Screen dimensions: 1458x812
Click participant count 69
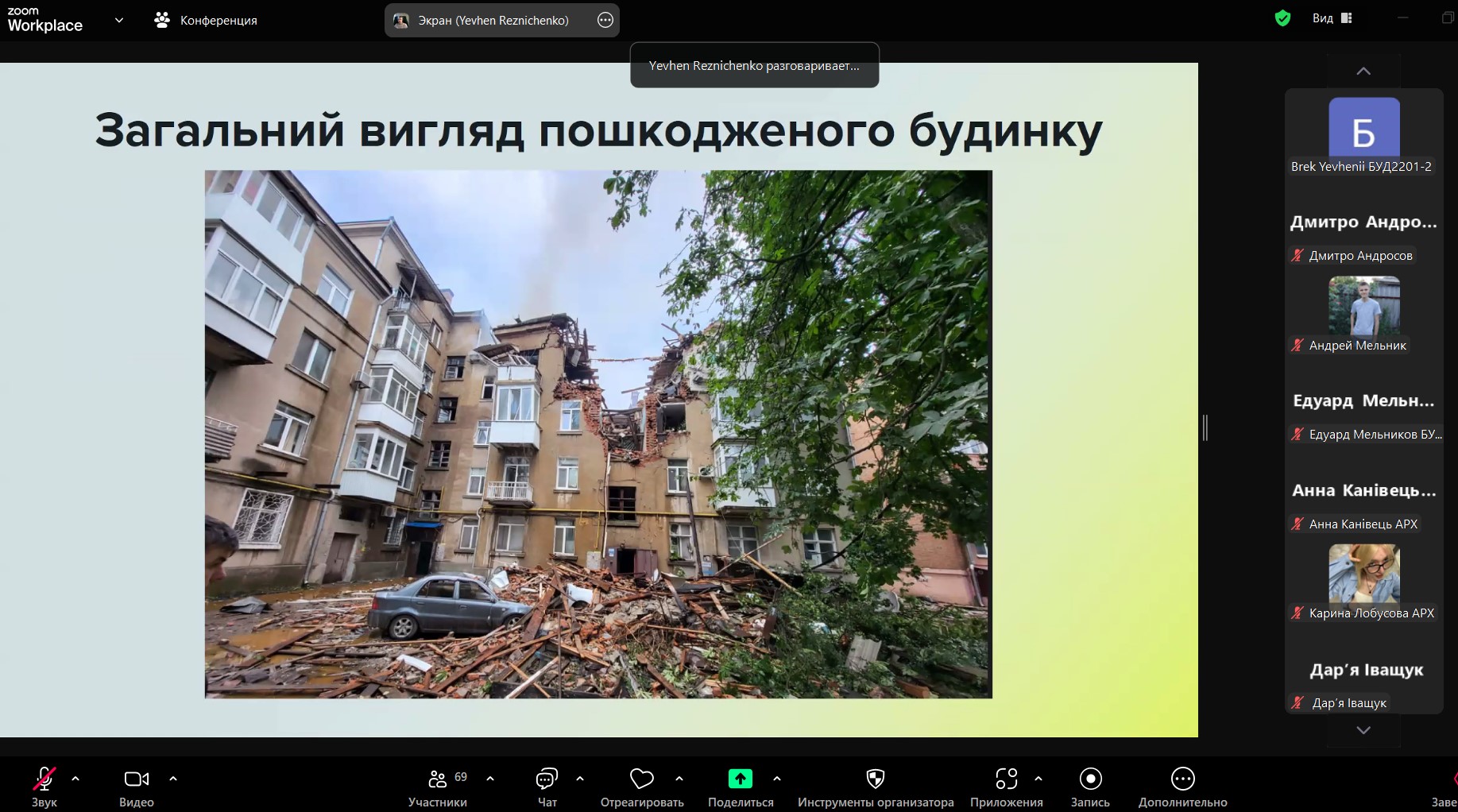click(x=461, y=777)
